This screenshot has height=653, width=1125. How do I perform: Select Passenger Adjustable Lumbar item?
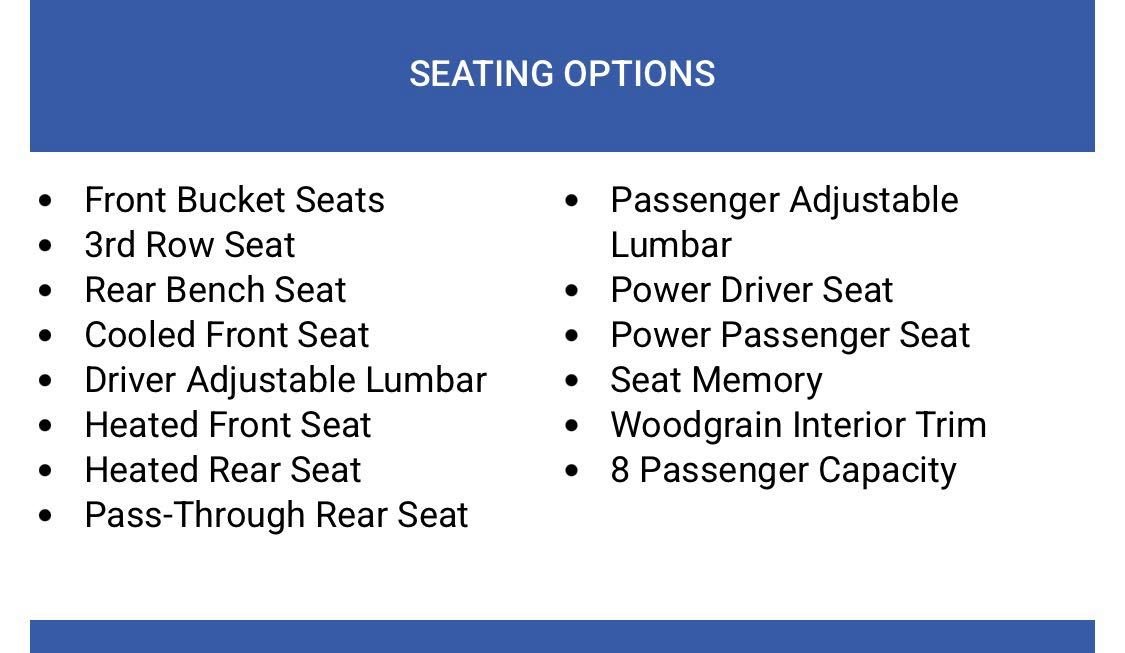(x=784, y=201)
